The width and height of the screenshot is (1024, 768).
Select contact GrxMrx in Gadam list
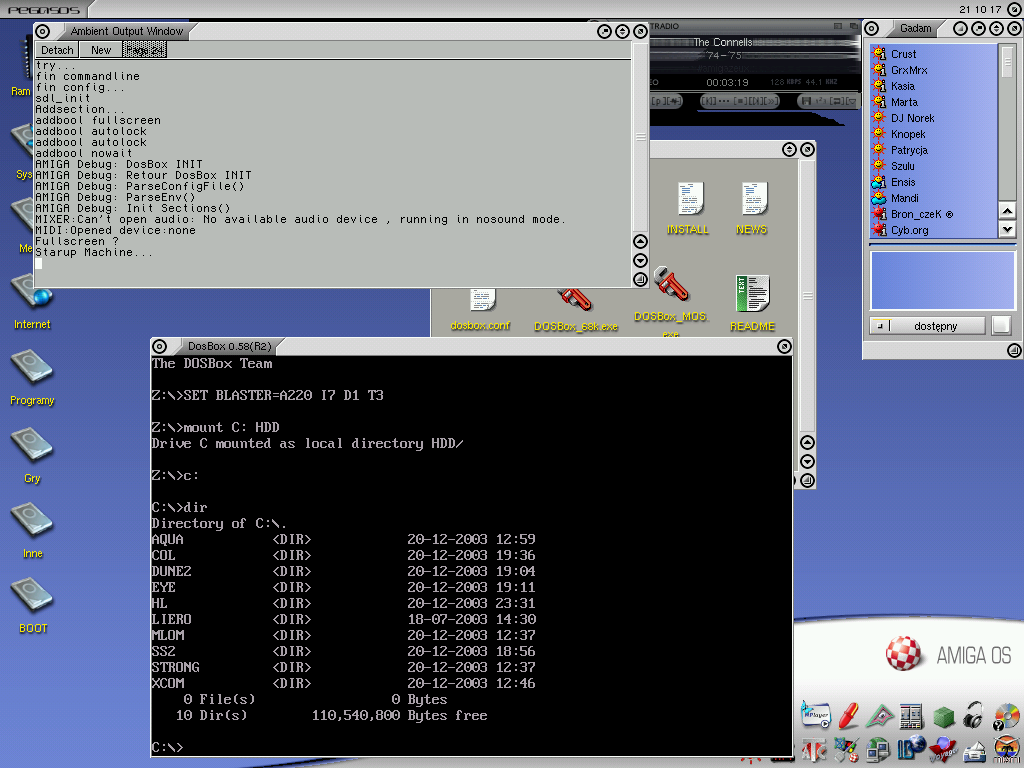934,70
